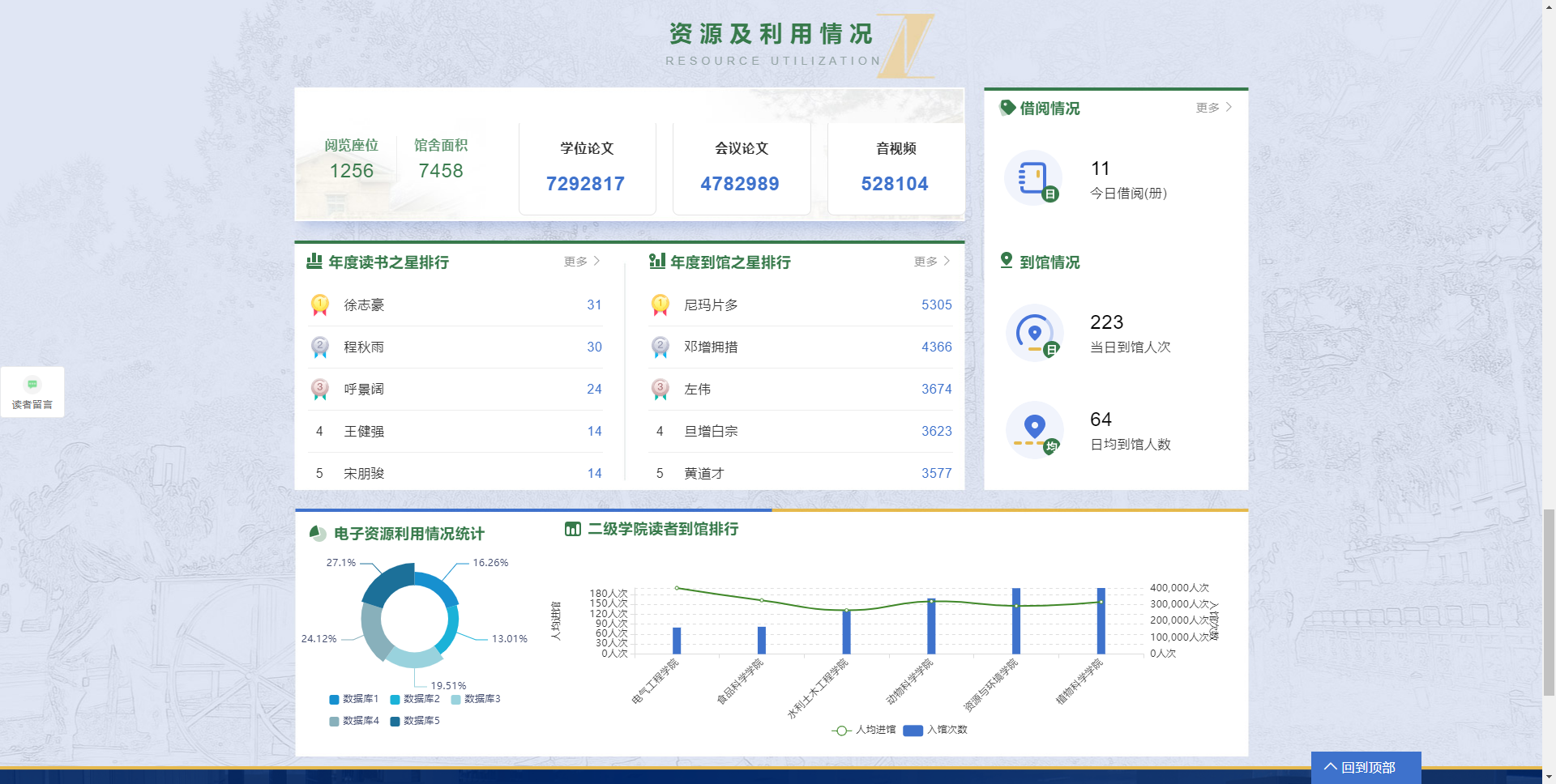
Task: Click the daily visits location pin icon
Action: coord(1034,332)
